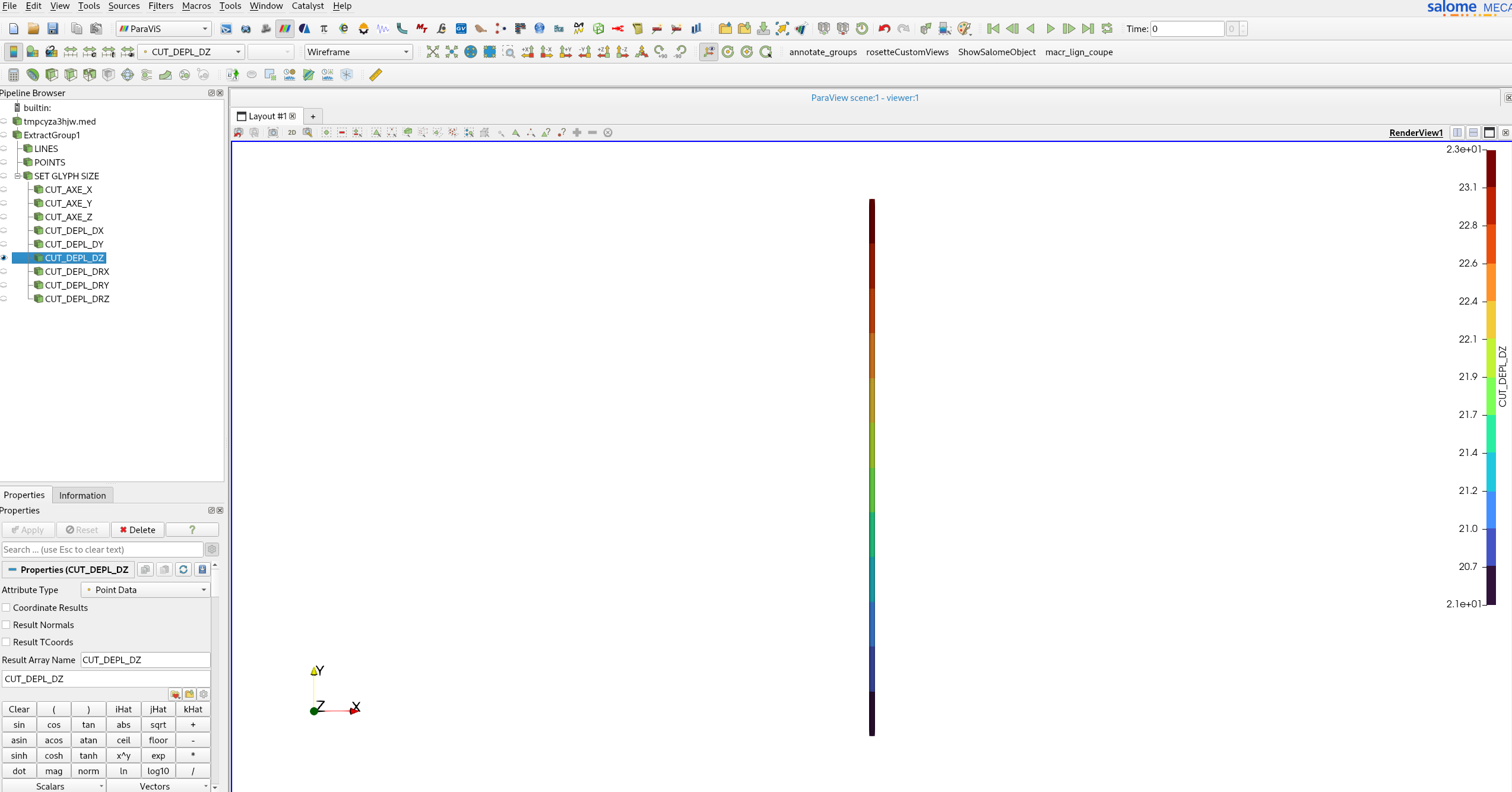
Task: Click the Clip filter icon
Action: click(x=52, y=74)
